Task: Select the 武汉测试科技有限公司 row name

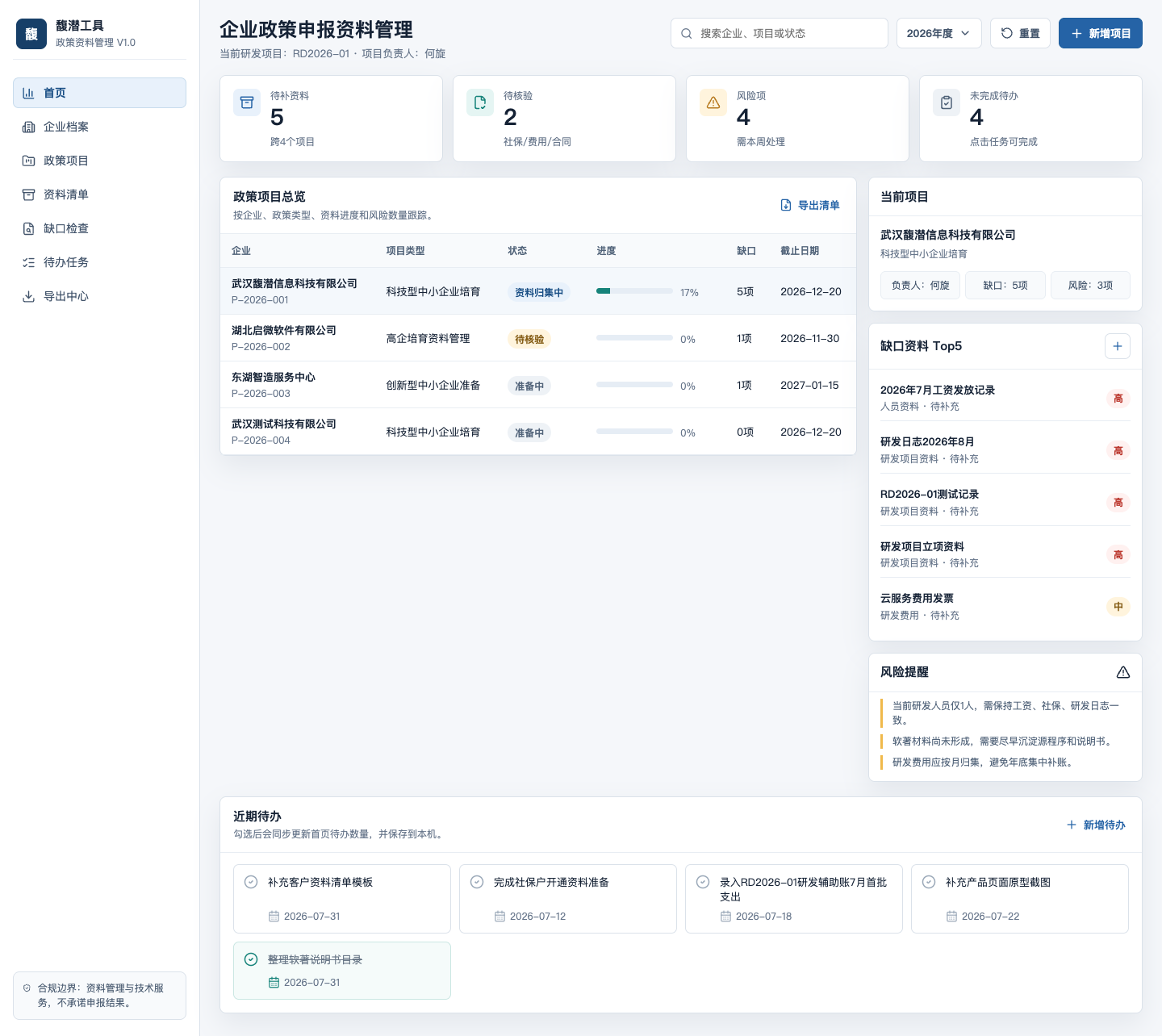Action: point(284,424)
